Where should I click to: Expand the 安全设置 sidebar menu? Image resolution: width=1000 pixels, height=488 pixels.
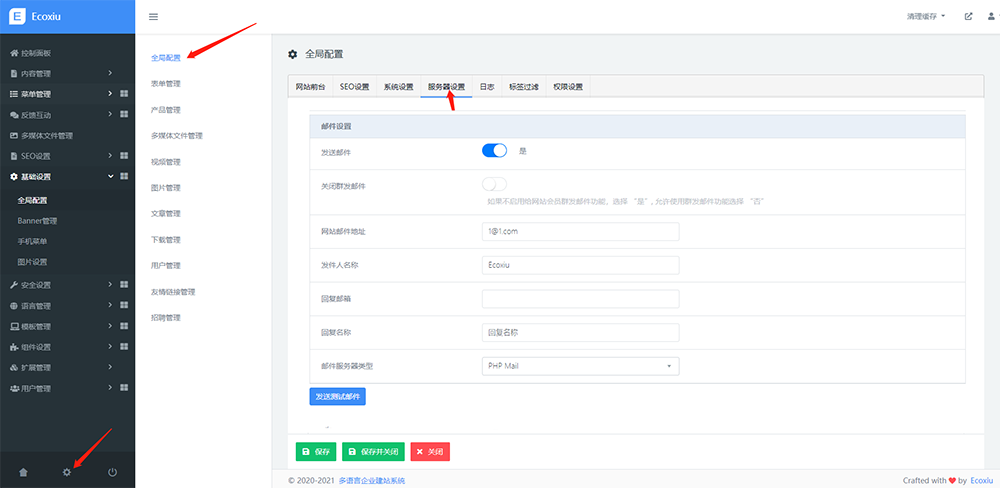coord(60,284)
